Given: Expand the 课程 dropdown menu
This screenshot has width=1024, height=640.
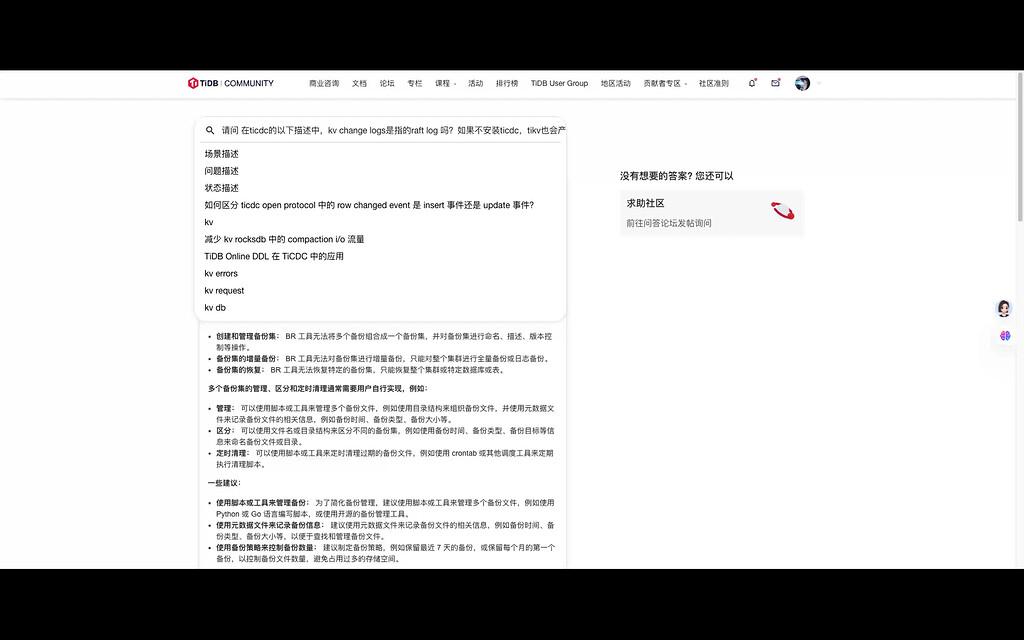Looking at the screenshot, I should 445,83.
